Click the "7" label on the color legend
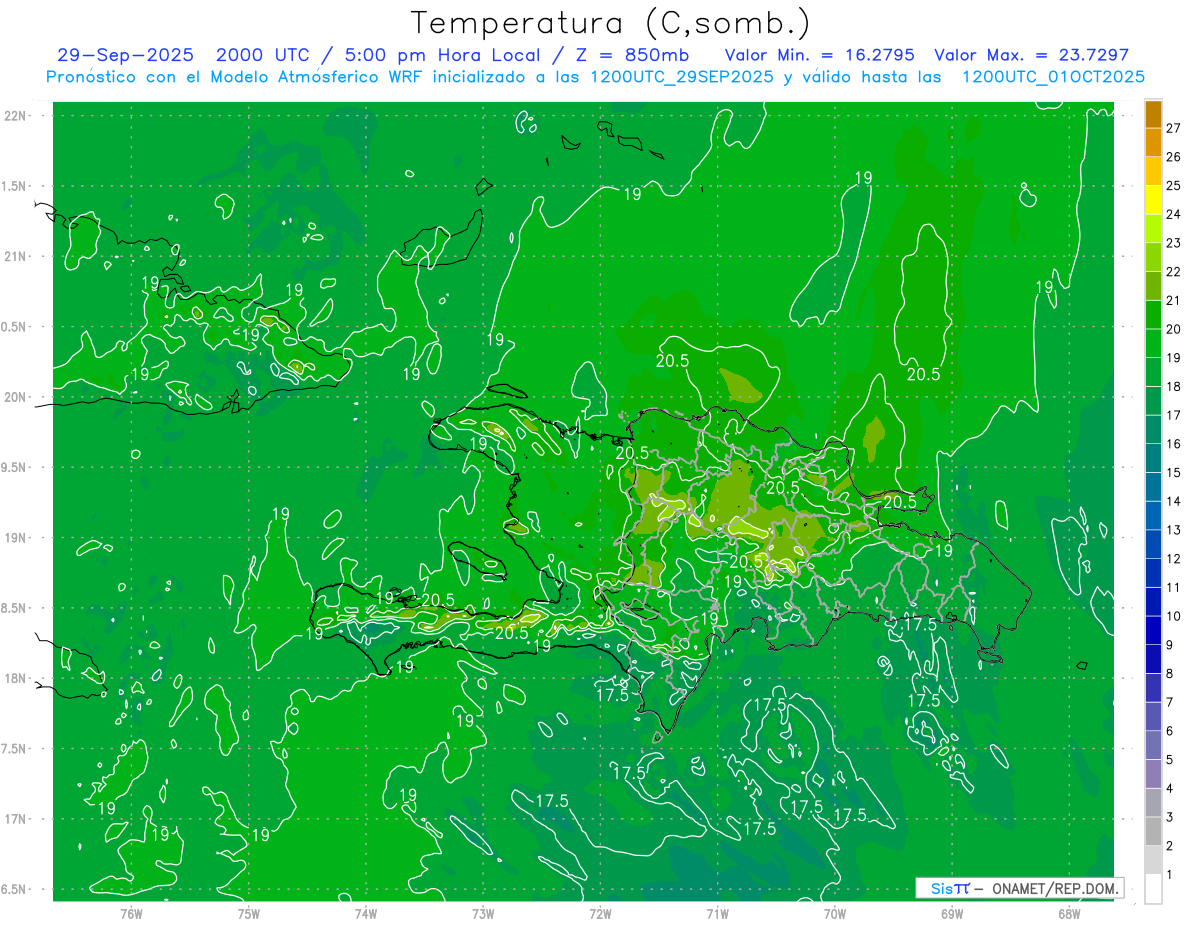 tap(1170, 702)
